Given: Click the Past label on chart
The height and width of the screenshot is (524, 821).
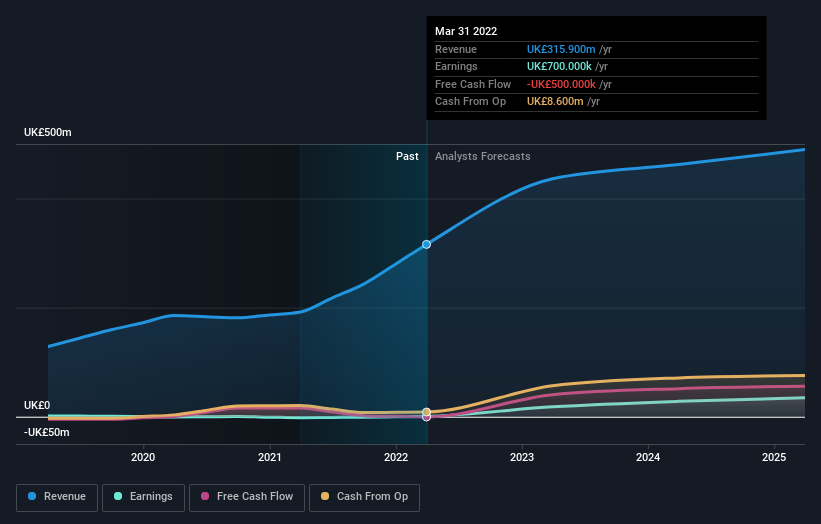Looking at the screenshot, I should 407,157.
